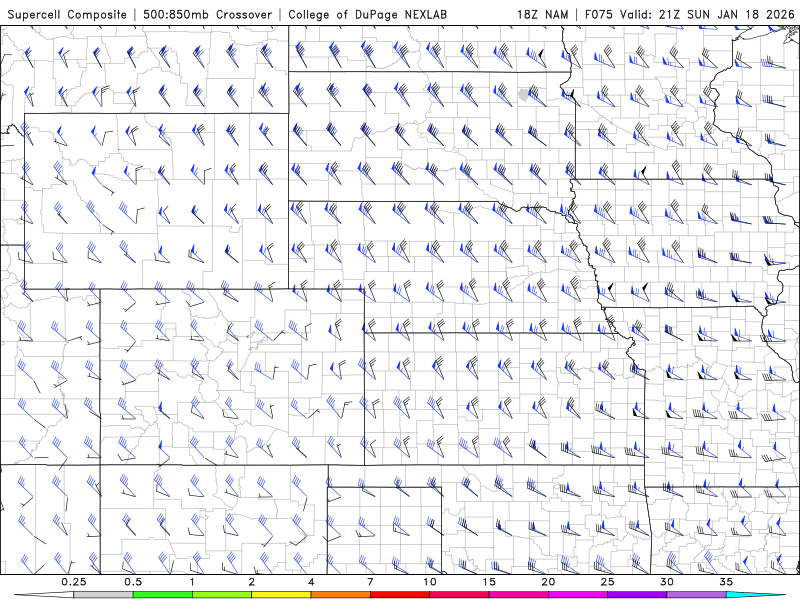The height and width of the screenshot is (600, 800).
Task: Click the "1" color scale label
Action: click(x=192, y=582)
